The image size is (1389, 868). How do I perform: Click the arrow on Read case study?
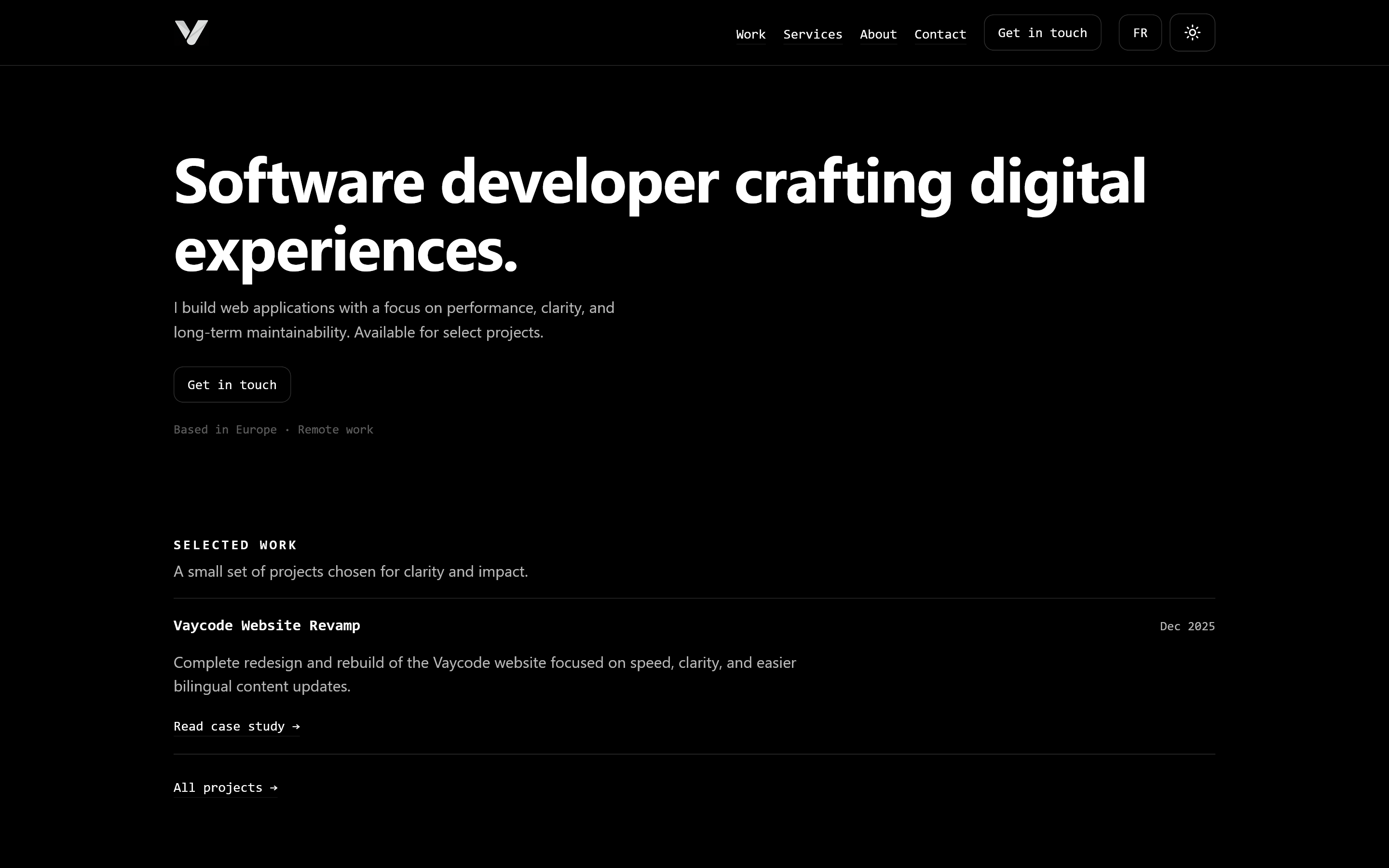[295, 726]
